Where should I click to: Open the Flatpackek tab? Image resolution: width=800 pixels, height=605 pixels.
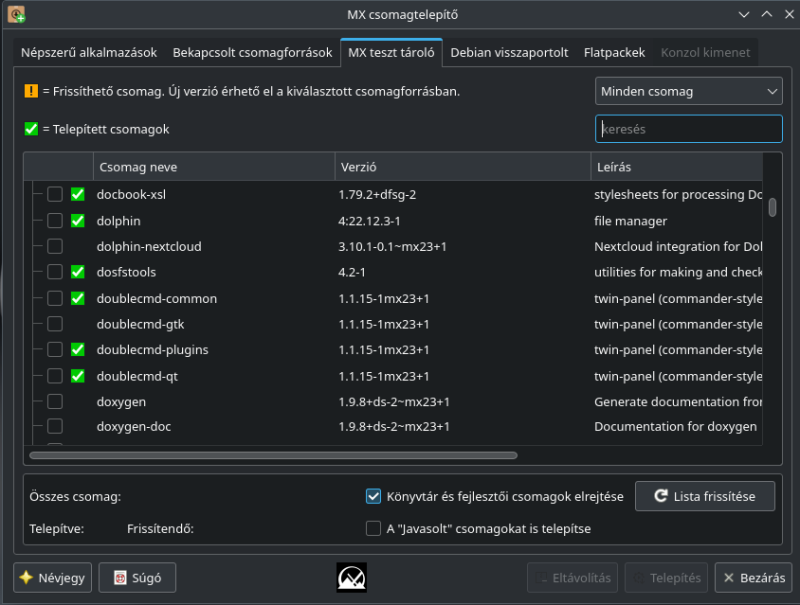click(x=614, y=53)
